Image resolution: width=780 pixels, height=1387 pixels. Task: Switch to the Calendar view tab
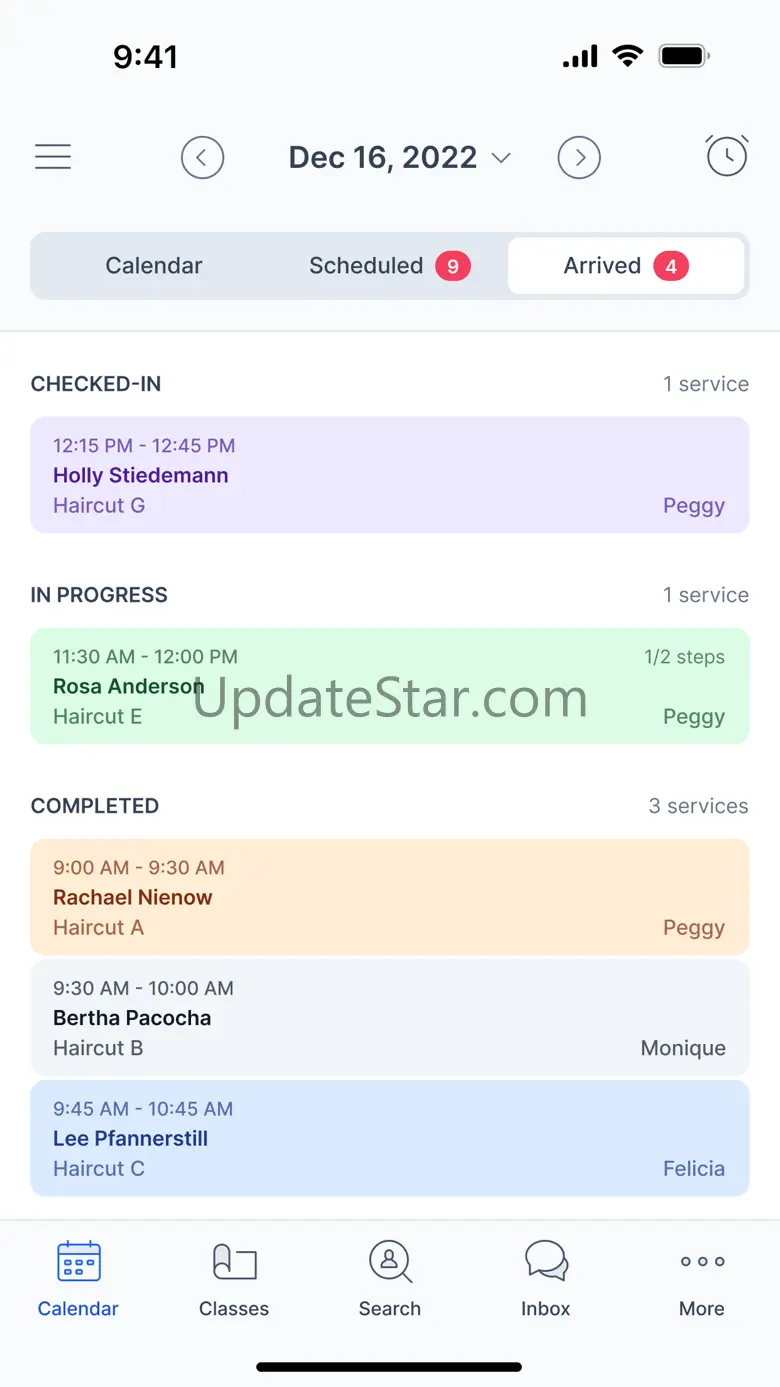pyautogui.click(x=154, y=266)
